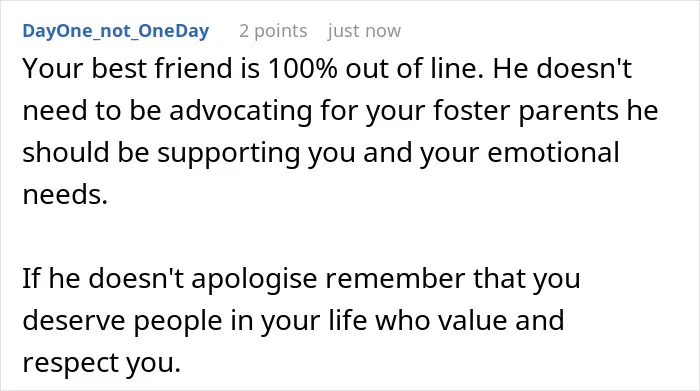
Task: Click "Your best friend" at the comment start
Action: click(127, 68)
